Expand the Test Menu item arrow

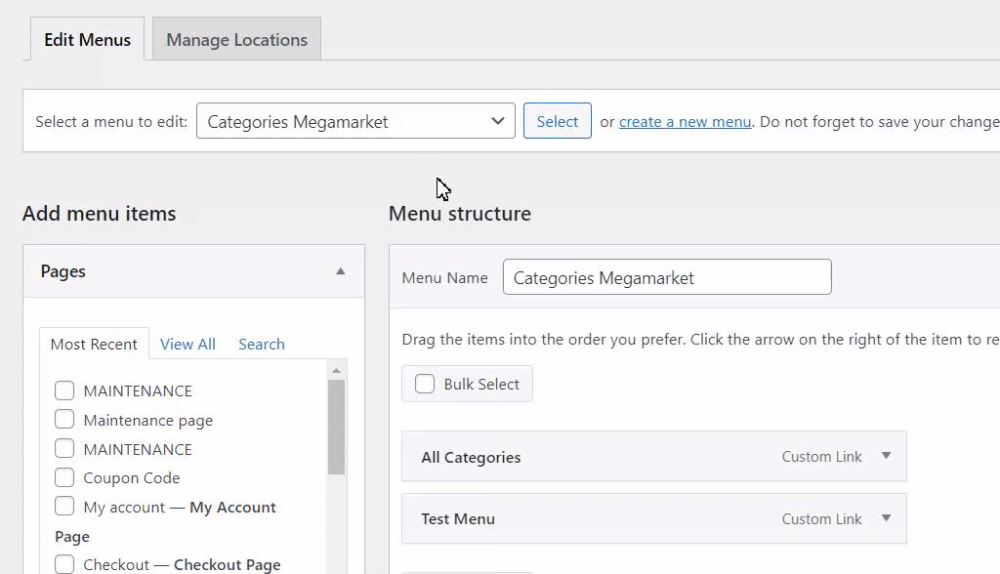tap(885, 518)
